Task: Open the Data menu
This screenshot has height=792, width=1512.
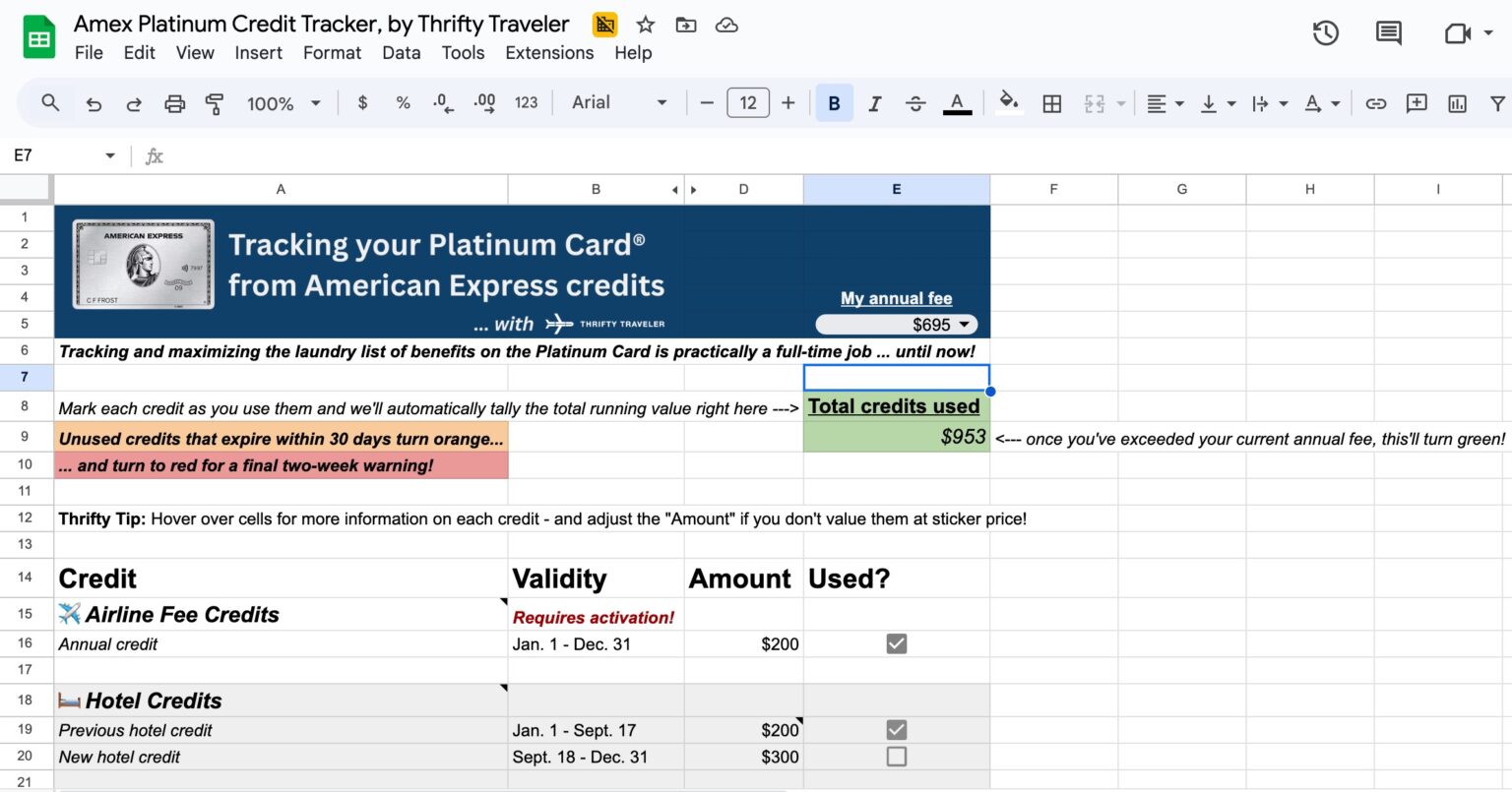Action: 402,53
